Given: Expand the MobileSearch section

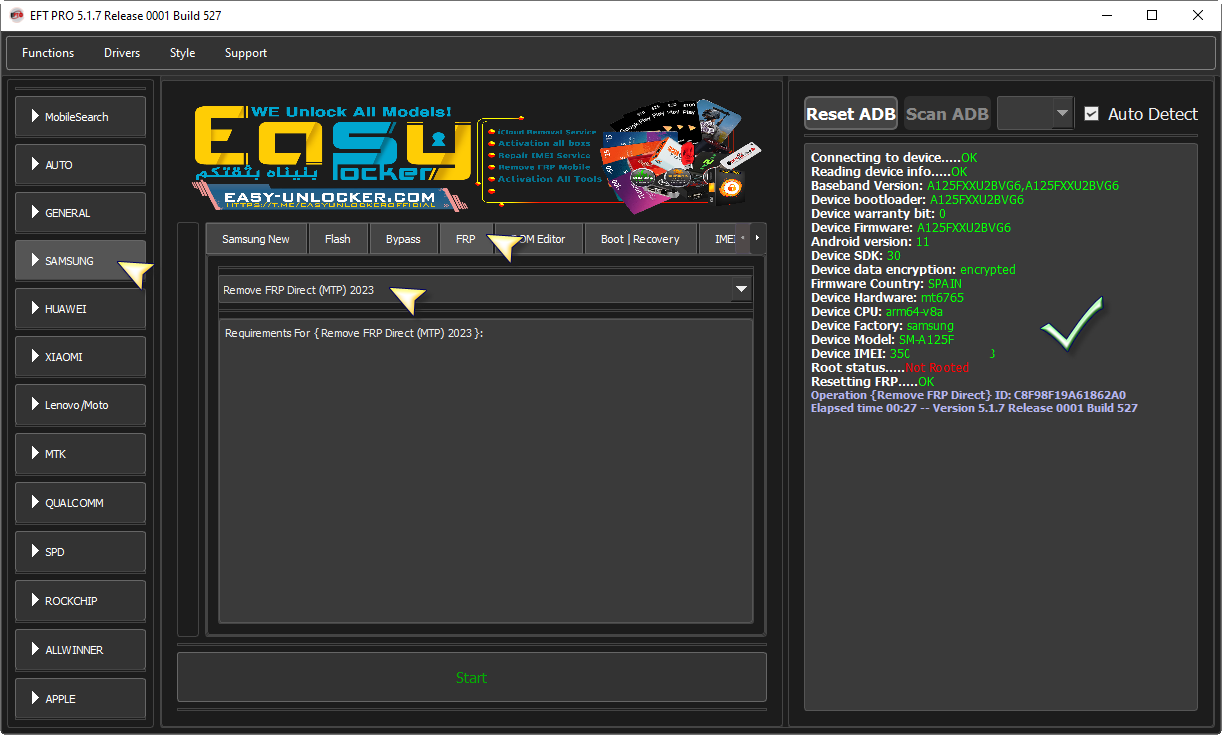Looking at the screenshot, I should [80, 117].
